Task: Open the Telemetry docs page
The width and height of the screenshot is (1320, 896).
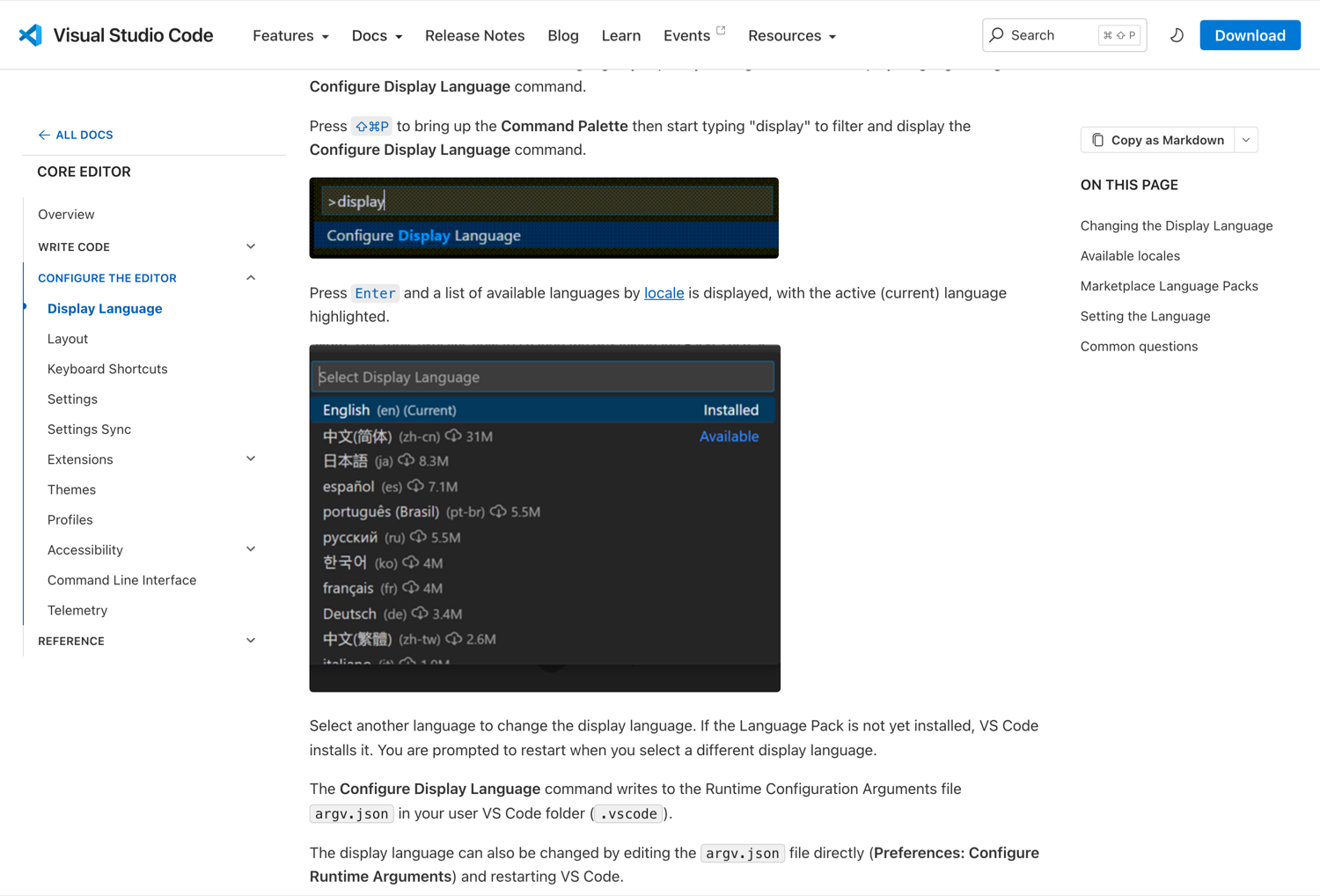Action: point(77,610)
